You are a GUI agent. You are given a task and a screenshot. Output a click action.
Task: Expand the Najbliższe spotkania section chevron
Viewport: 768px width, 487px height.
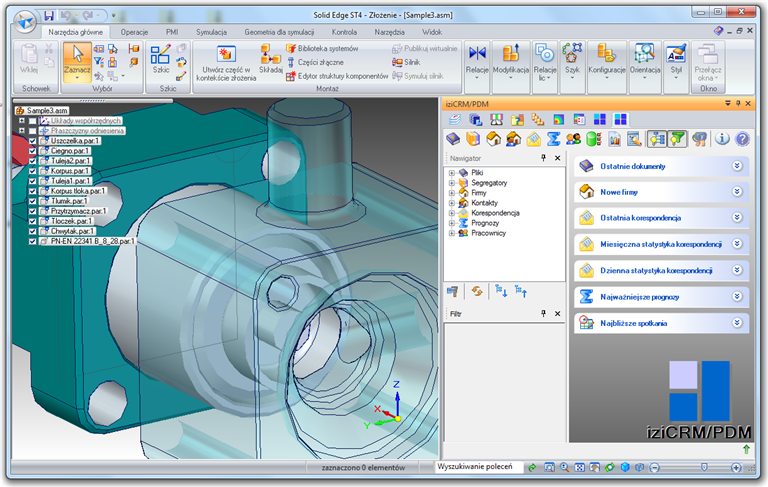coord(737,323)
